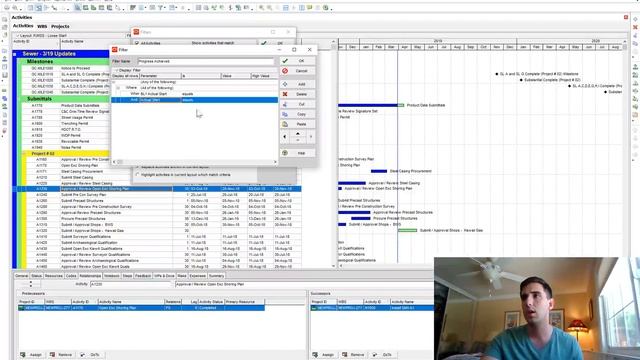
Task: Go to the selected predecessor activity
Action: pos(90,355)
